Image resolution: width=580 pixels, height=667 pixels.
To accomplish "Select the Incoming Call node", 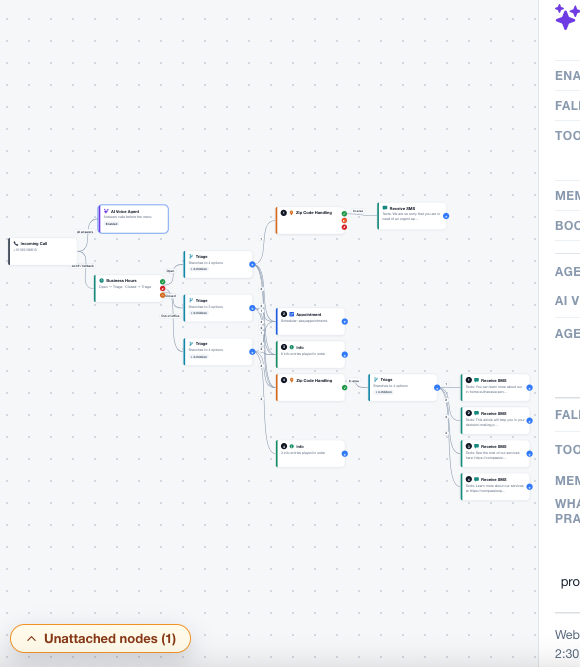I will point(43,251).
